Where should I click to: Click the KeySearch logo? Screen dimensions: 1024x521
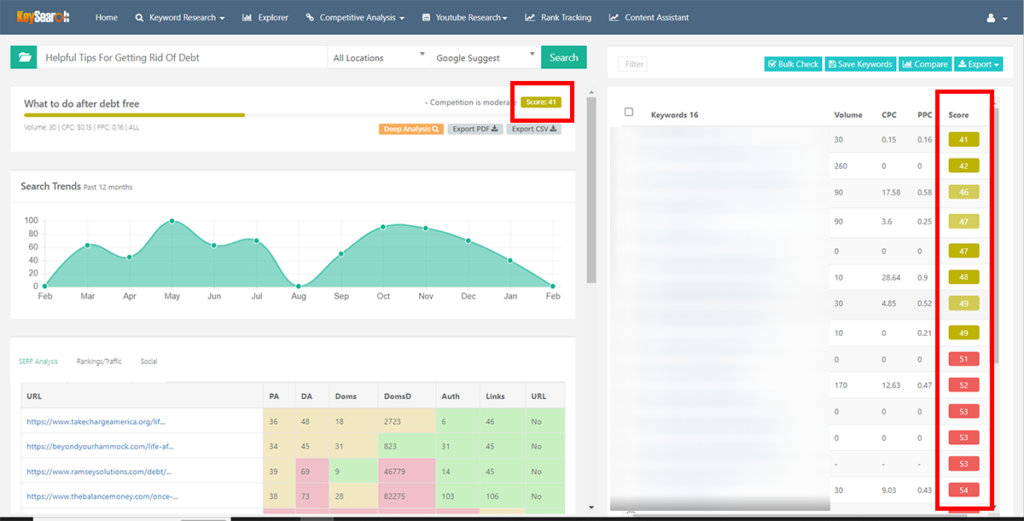tap(43, 17)
